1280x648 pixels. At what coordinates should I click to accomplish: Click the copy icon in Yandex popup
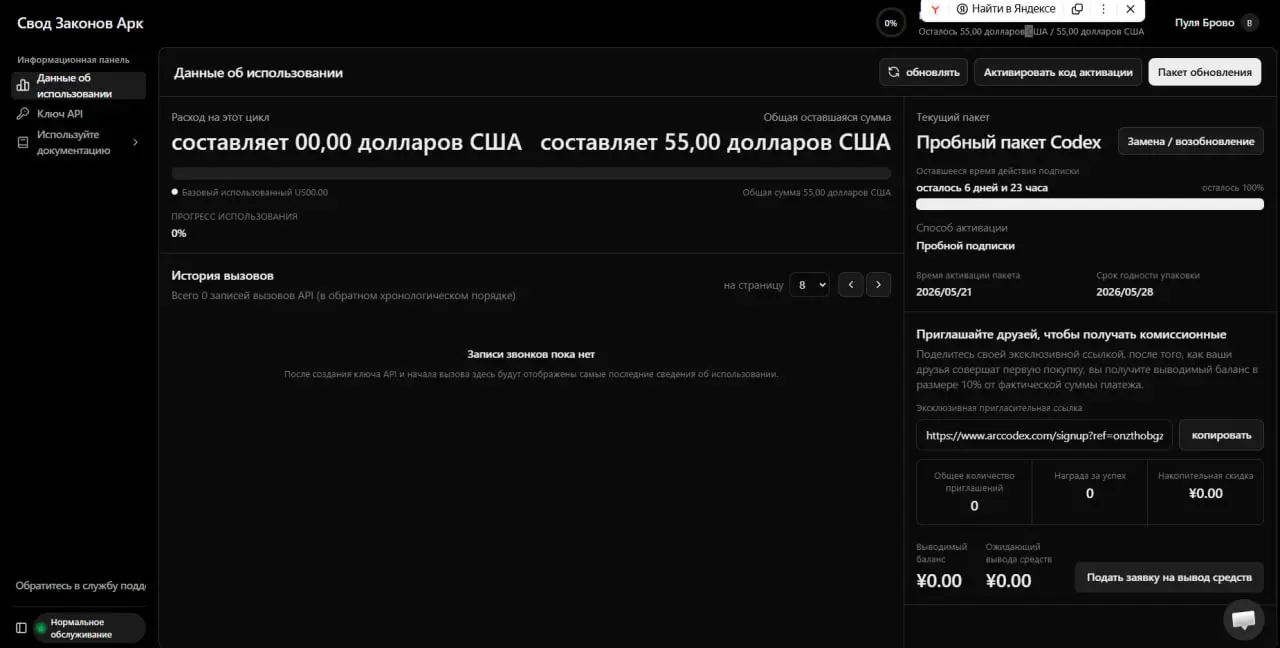tap(1077, 9)
